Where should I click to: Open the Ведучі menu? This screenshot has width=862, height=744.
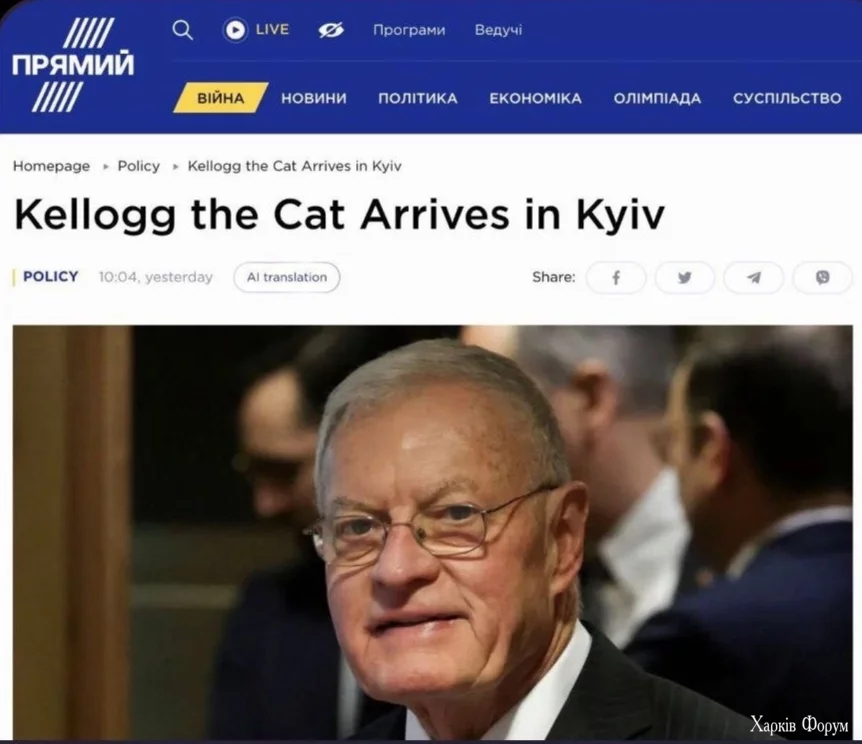498,30
